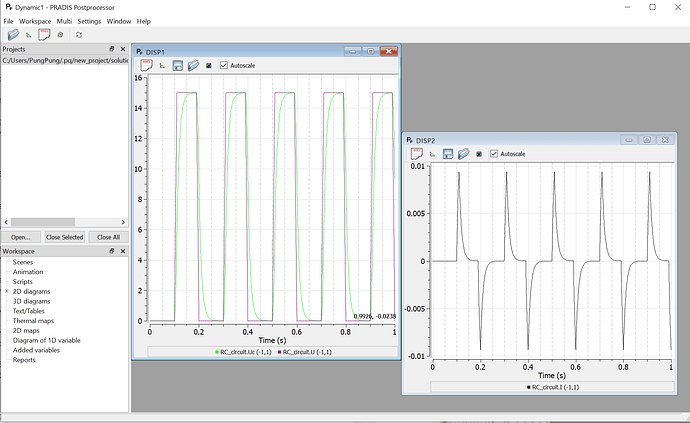
Task: Click the Projects panel horizontal scrollbar right arrow
Action: pyautogui.click(x=123, y=222)
